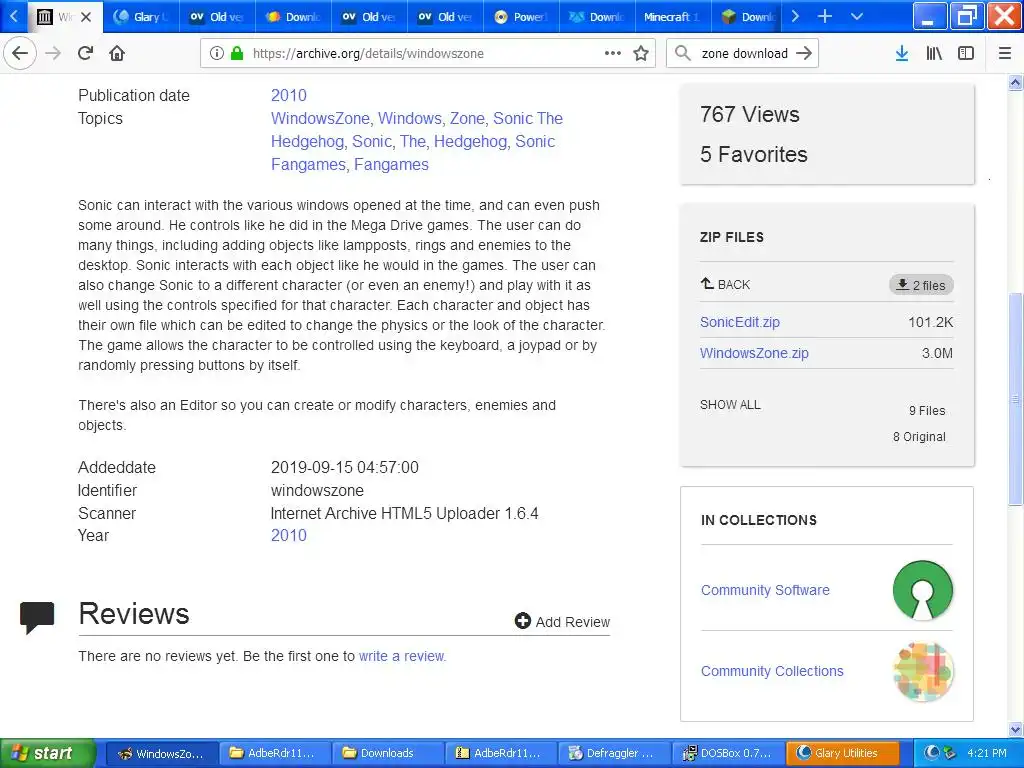
Task: Submit search with arrow button
Action: pyautogui.click(x=804, y=53)
